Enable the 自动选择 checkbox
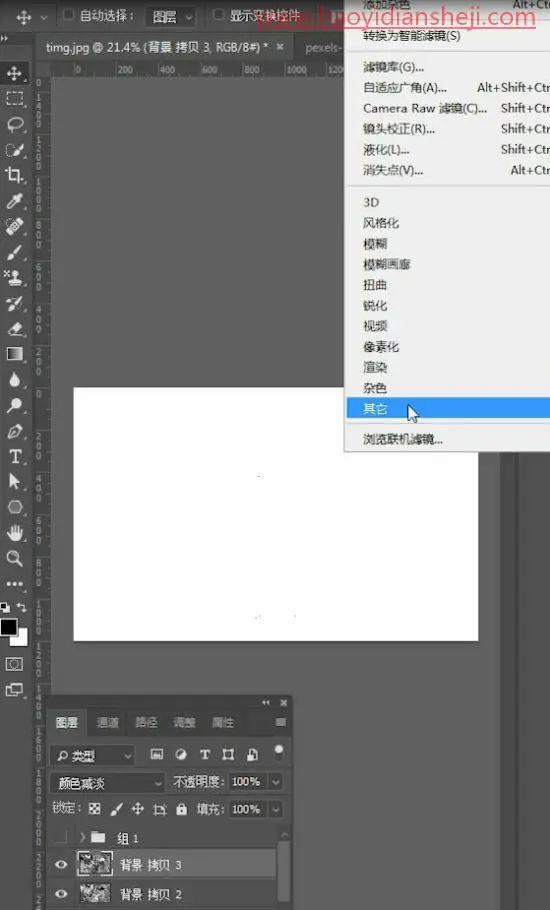Image resolution: width=550 pixels, height=910 pixels. click(x=68, y=15)
